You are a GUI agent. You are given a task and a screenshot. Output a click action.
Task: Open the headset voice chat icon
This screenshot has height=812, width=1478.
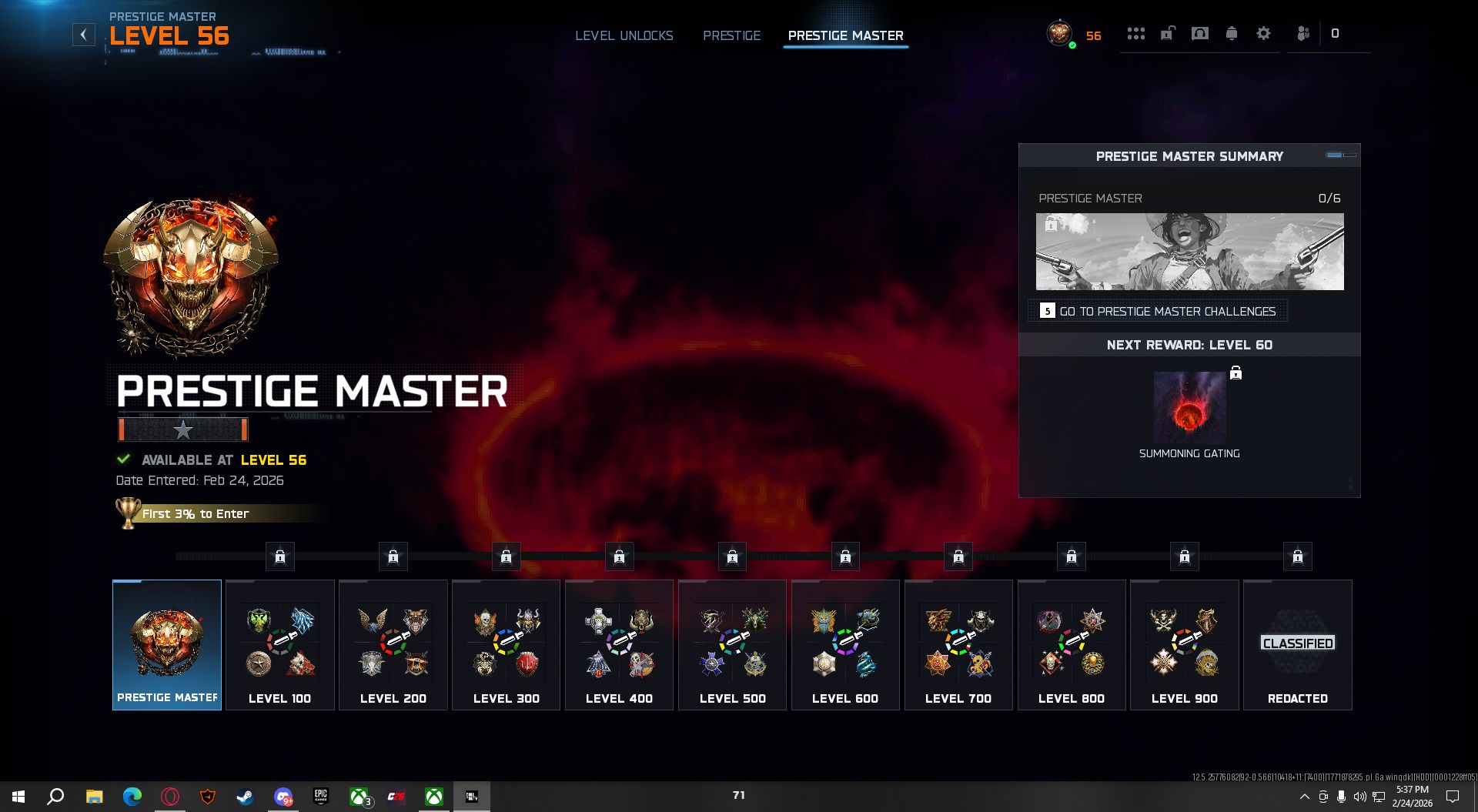point(1199,34)
